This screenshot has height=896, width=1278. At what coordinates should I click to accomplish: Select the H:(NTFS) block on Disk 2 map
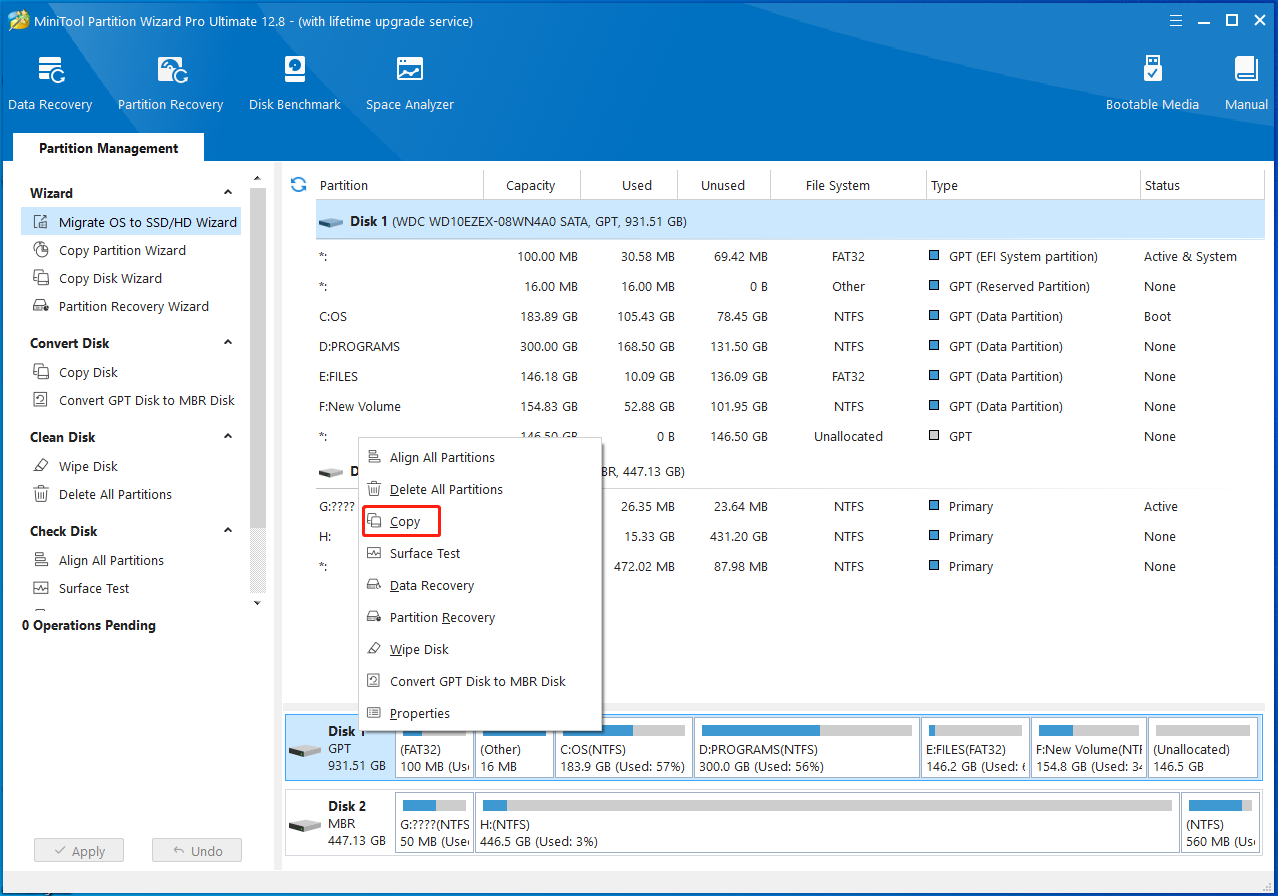pyautogui.click(x=827, y=823)
